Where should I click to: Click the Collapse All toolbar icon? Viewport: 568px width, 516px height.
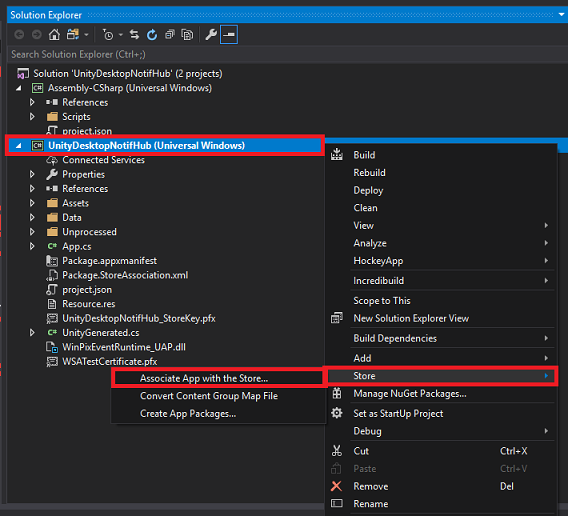[x=170, y=35]
